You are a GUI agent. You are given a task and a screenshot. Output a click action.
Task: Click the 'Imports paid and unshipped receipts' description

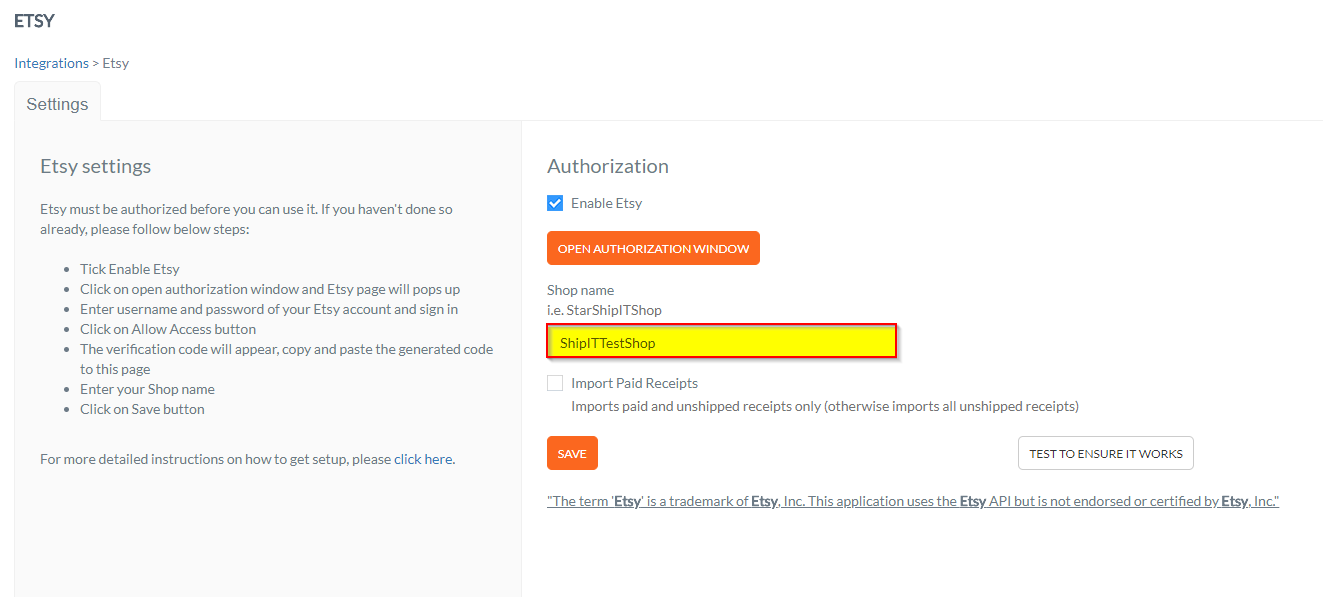pyautogui.click(x=825, y=406)
